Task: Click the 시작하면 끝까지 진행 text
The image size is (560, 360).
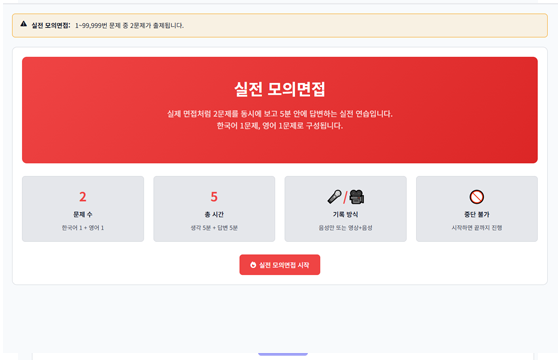Action: click(x=477, y=228)
